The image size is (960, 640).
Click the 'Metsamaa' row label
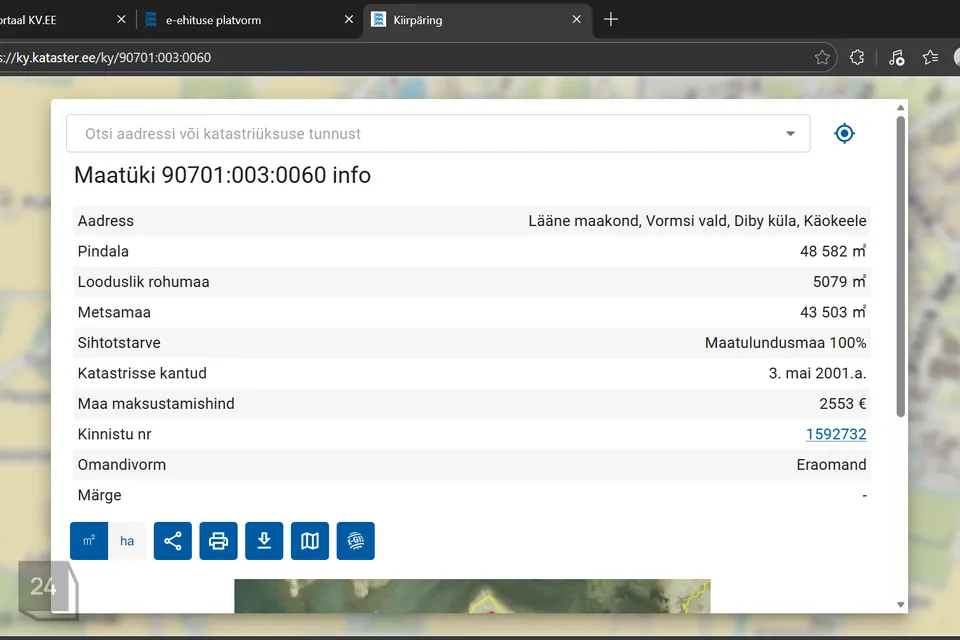click(114, 312)
